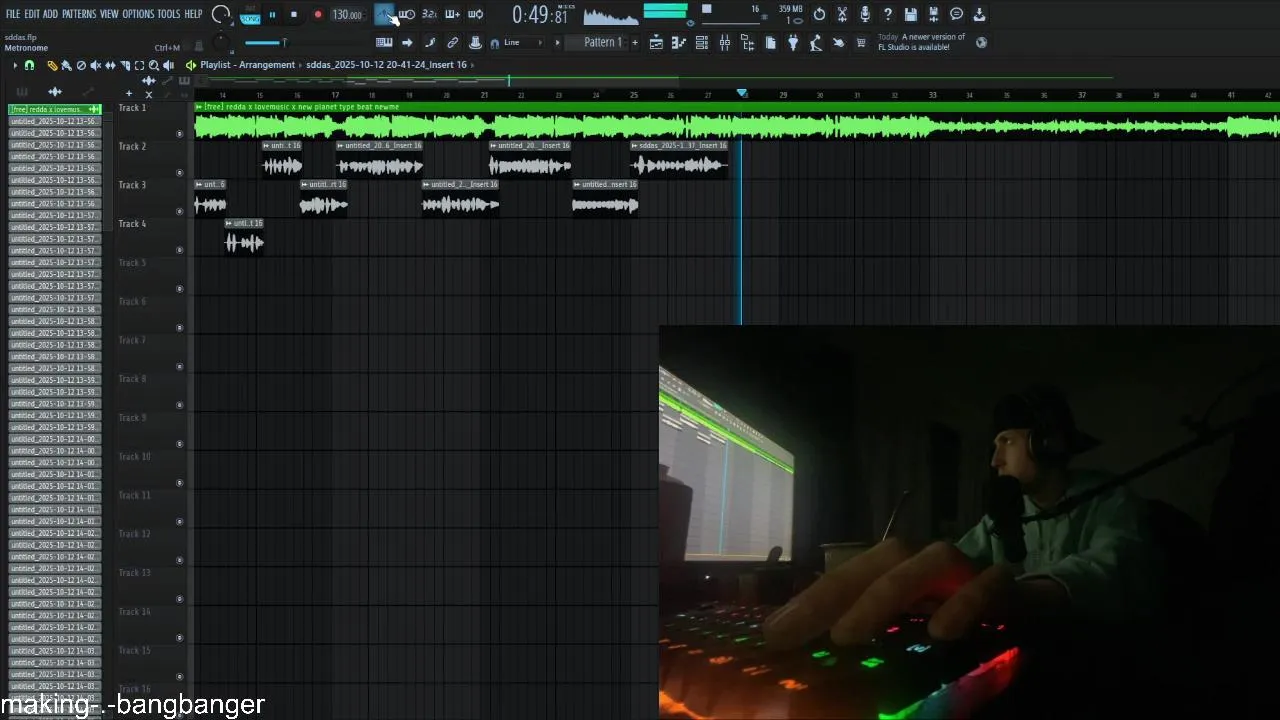This screenshot has height=720, width=1280.
Task: Select the Playback speaker tool
Action: click(x=168, y=65)
